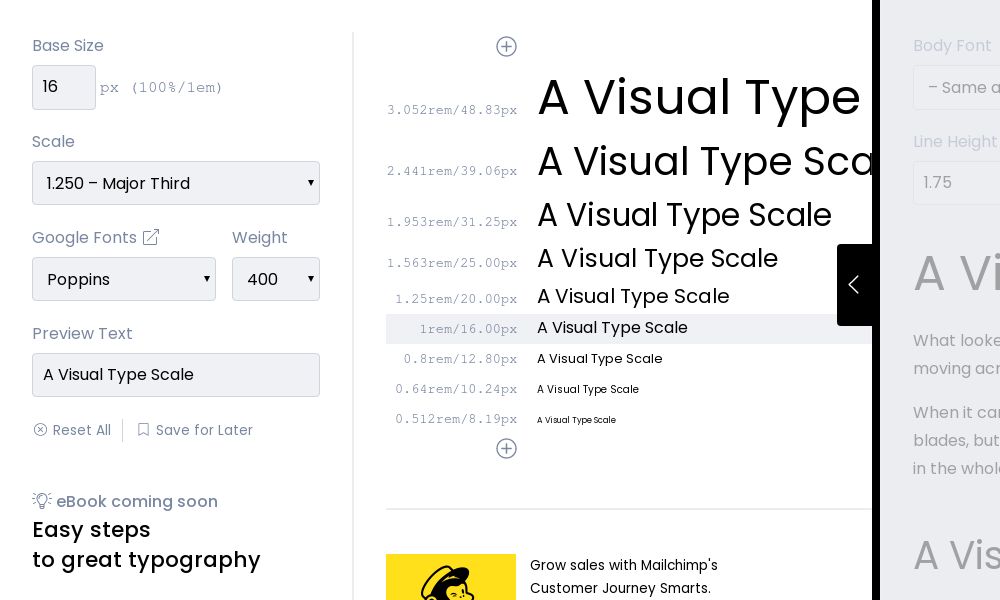This screenshot has height=600, width=1000.
Task: Click the circled X icon next to Reset All
Action: point(40,429)
